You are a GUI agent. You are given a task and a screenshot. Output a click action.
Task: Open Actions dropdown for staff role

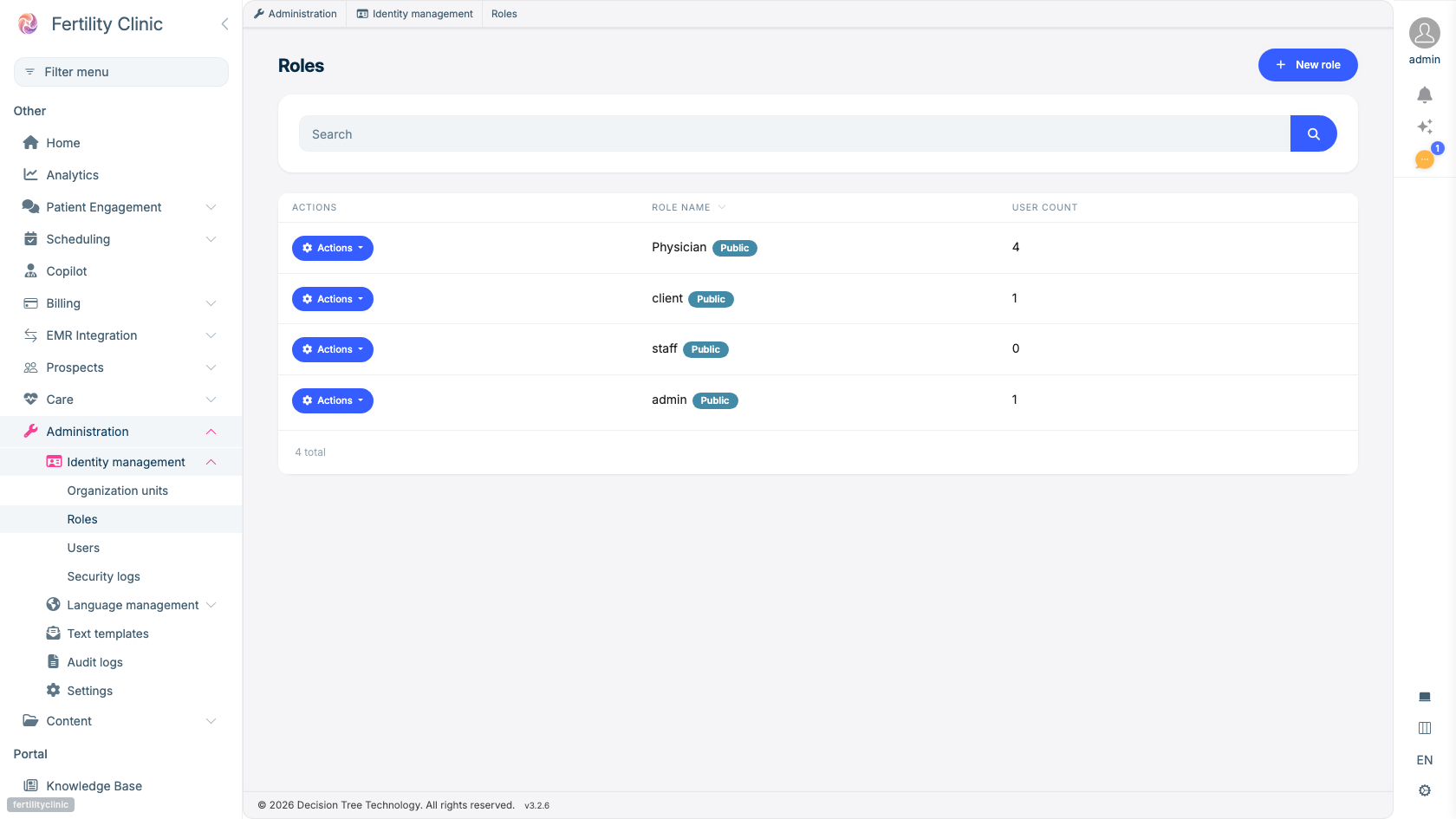(x=333, y=349)
